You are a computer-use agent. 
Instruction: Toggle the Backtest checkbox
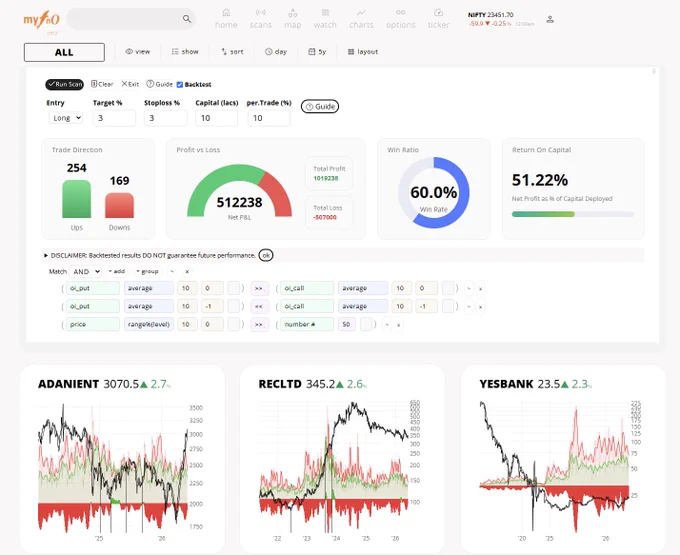point(180,85)
